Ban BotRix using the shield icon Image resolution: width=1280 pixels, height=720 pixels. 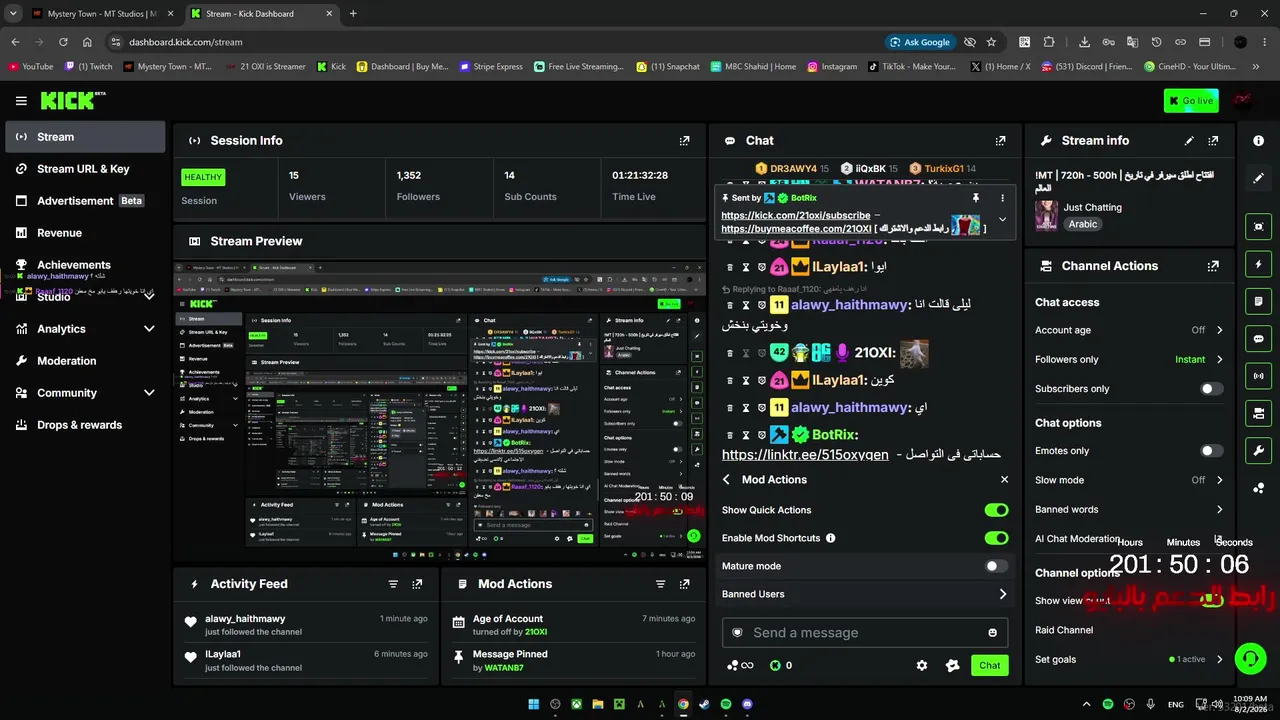click(761, 435)
